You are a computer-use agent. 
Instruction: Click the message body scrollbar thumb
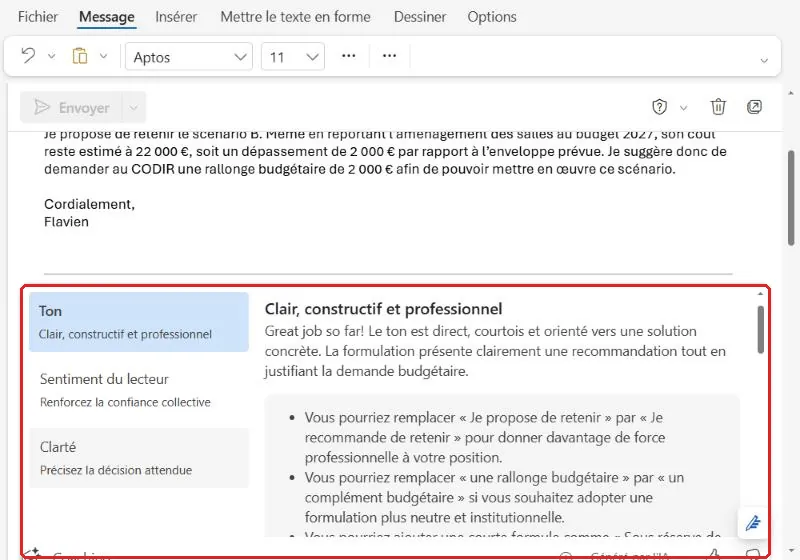pos(791,198)
